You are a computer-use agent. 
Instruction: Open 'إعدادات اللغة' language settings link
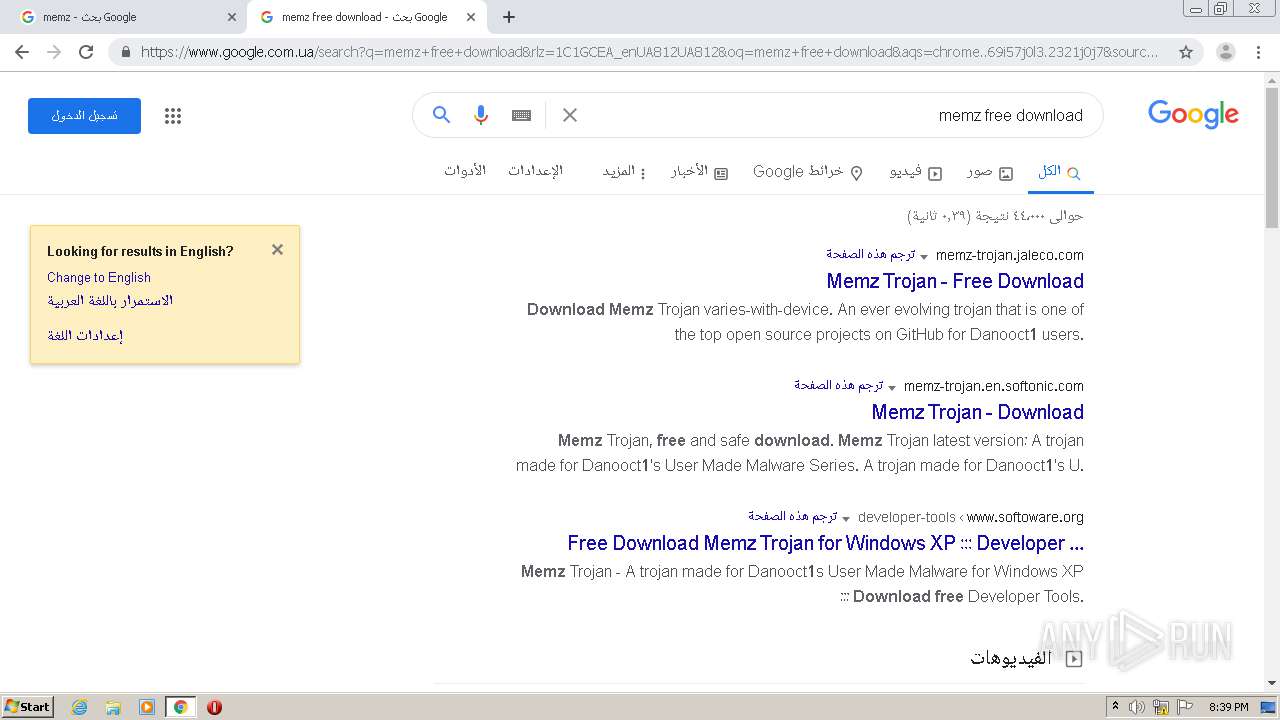tap(85, 335)
